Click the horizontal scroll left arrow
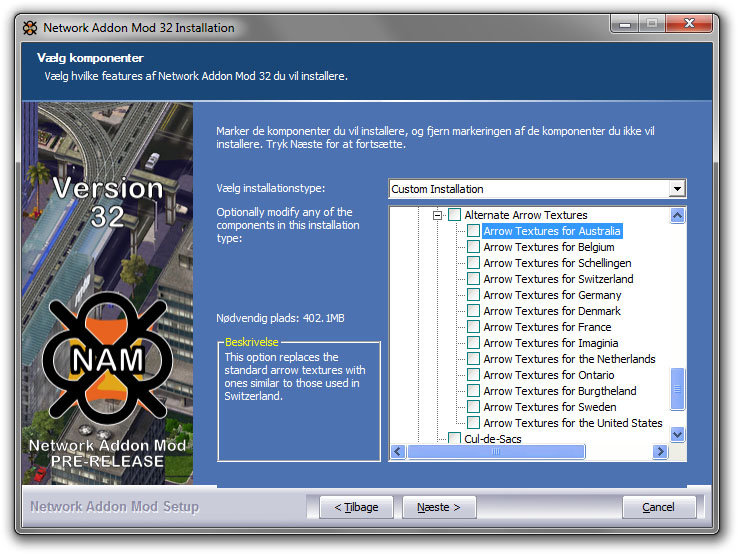This screenshot has width=738, height=554. (x=398, y=451)
